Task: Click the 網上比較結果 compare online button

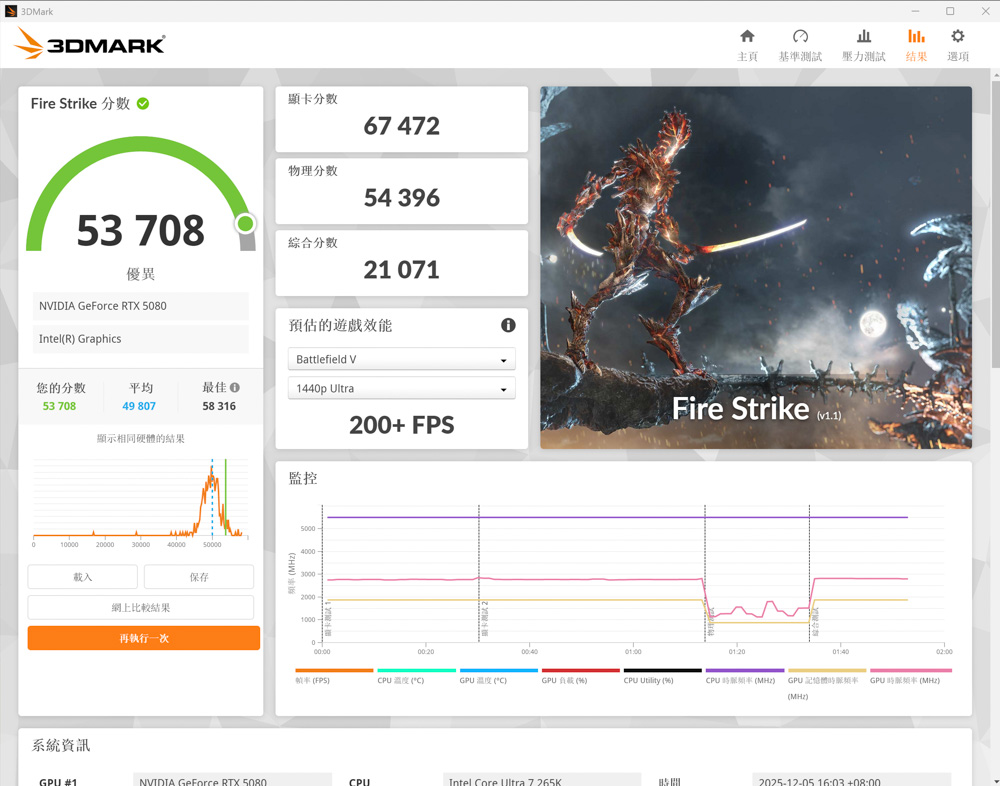Action: pyautogui.click(x=141, y=607)
